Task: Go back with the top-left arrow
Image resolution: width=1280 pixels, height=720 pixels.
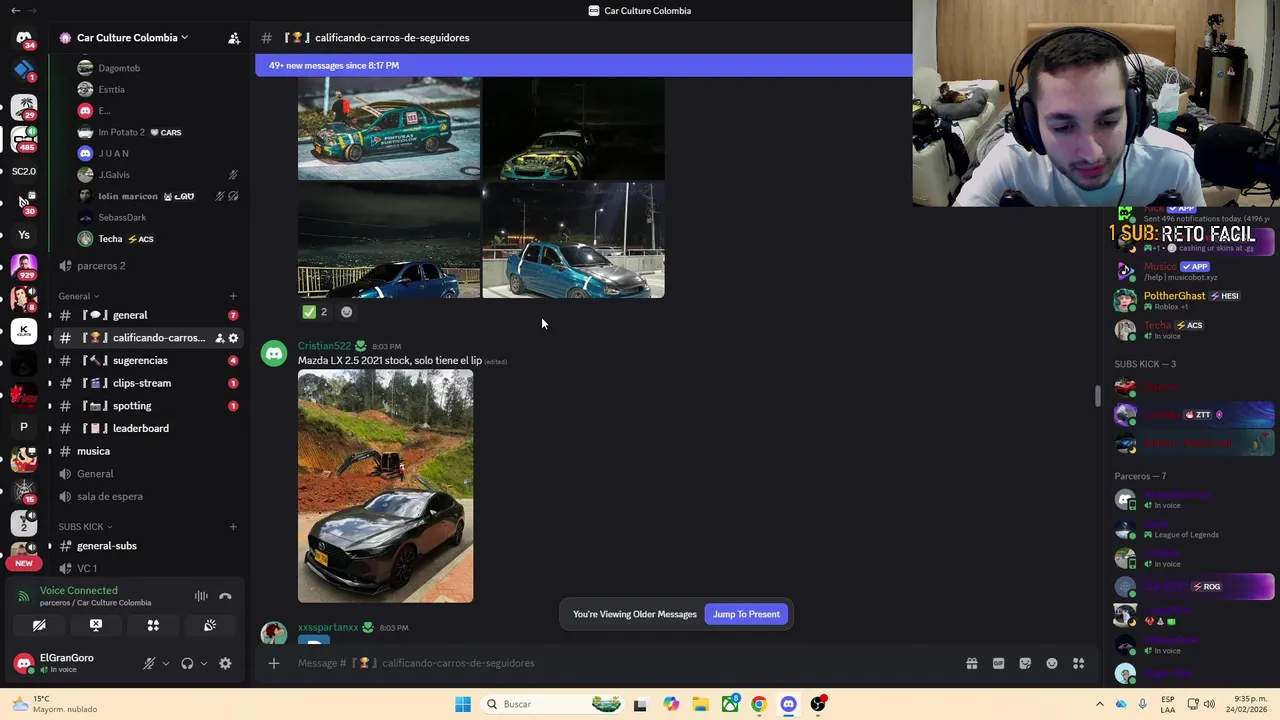Action: click(x=15, y=11)
